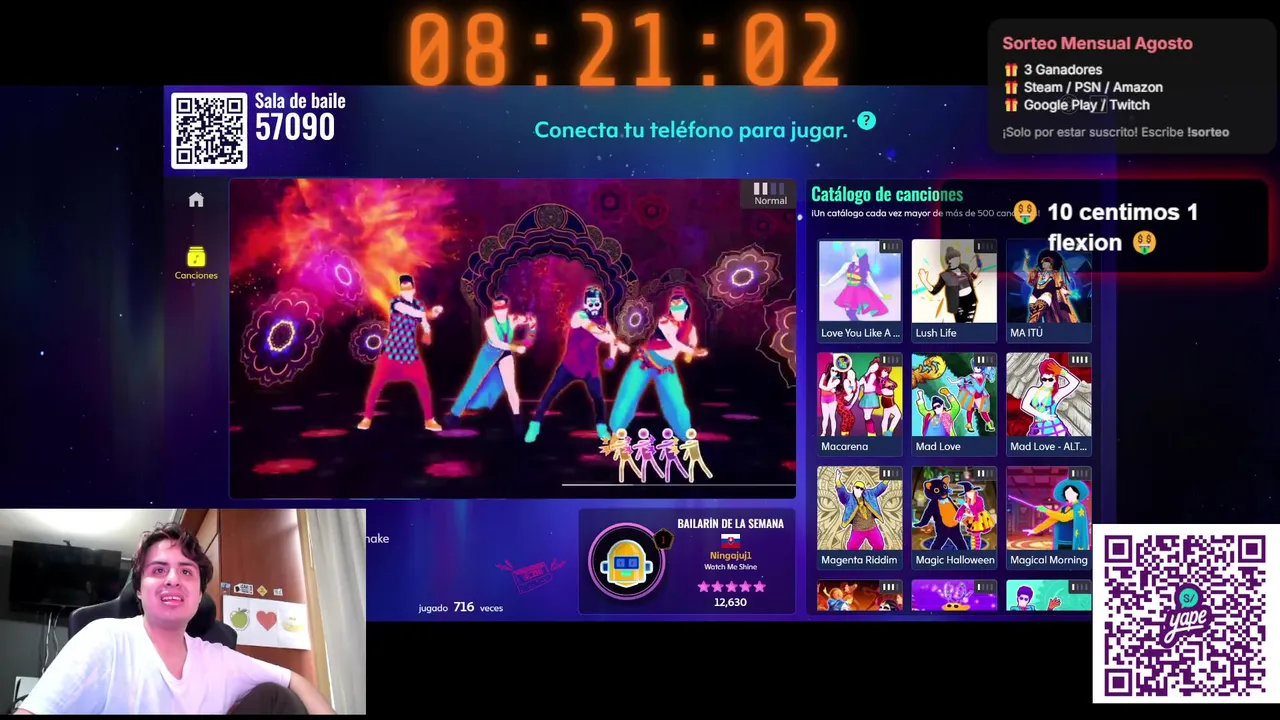The height and width of the screenshot is (720, 1280).
Task: Click the Conecta tu teléfono para jugar text
Action: point(690,130)
